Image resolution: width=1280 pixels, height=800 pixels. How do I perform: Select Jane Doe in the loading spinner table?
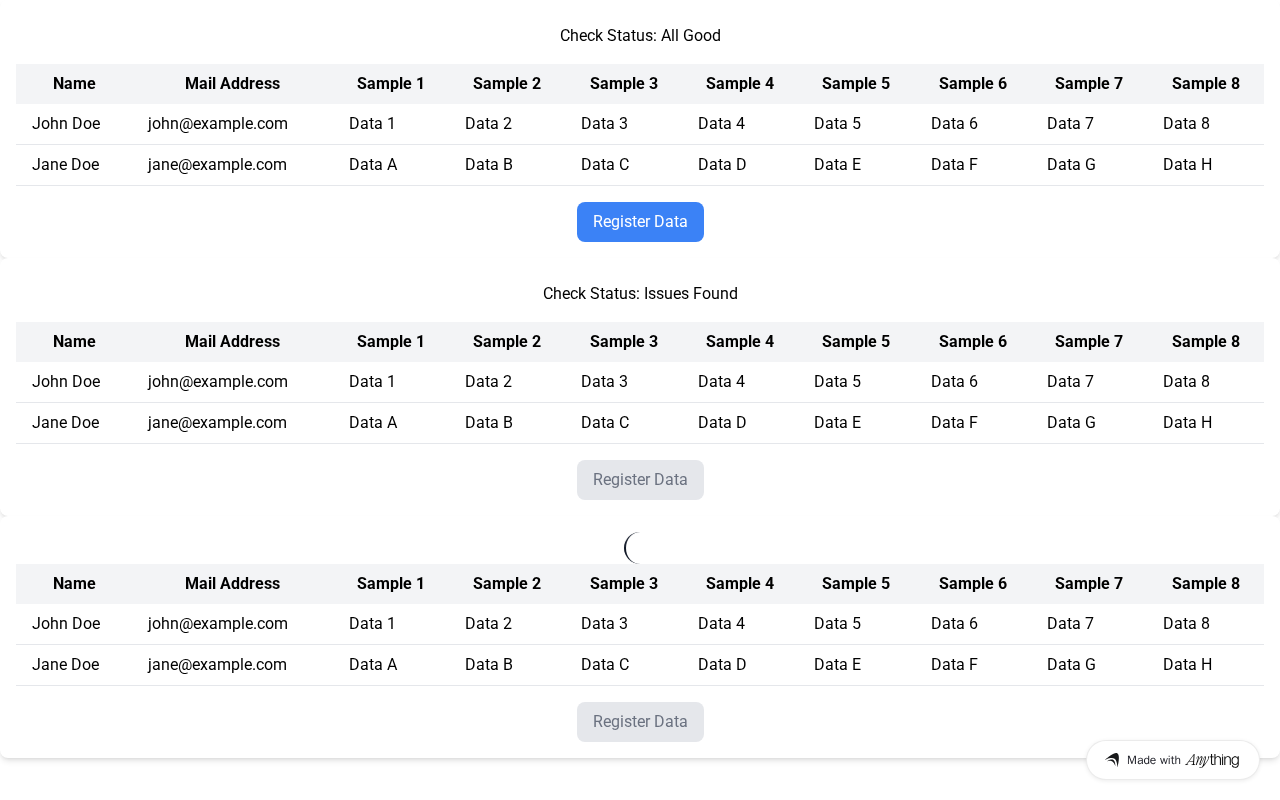click(66, 665)
